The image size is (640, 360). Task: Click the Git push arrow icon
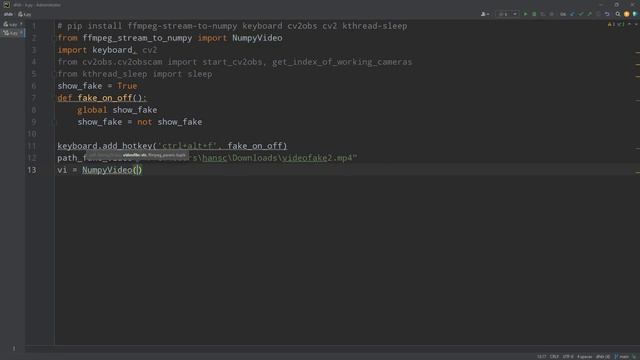tap(589, 14)
